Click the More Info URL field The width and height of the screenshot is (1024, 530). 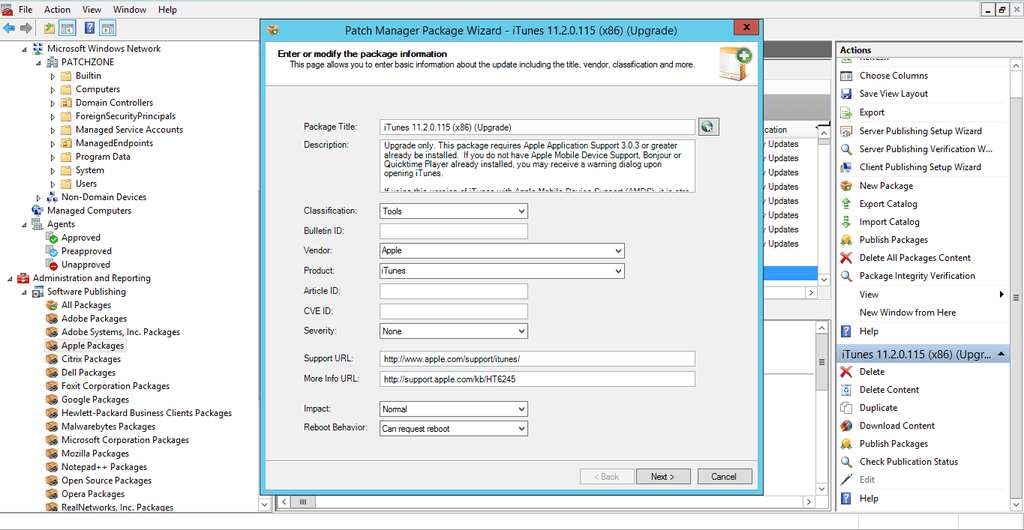(537, 379)
